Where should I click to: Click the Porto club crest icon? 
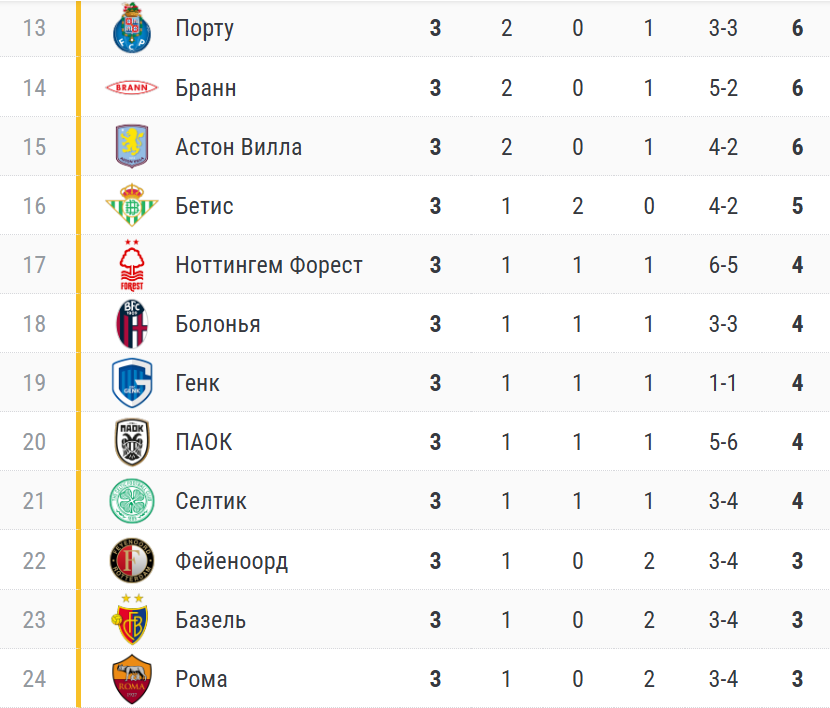coord(132,28)
